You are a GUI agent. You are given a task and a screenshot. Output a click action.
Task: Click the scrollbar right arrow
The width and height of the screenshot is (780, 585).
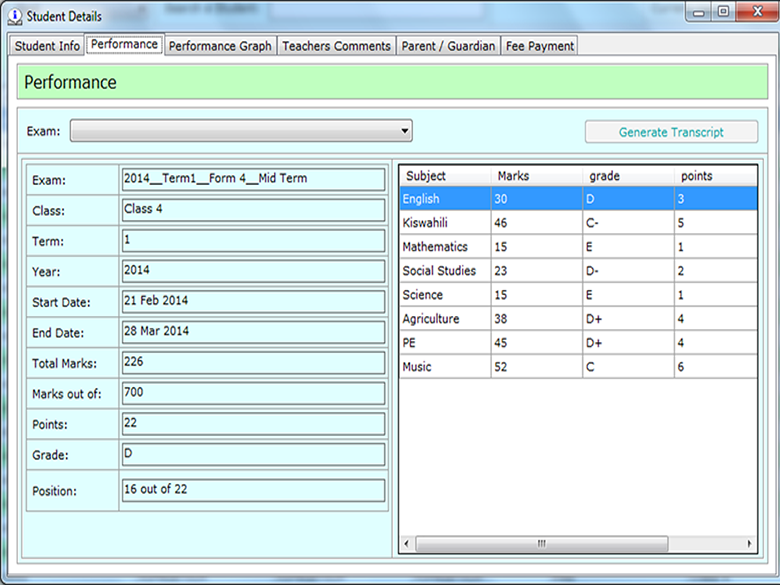point(750,543)
